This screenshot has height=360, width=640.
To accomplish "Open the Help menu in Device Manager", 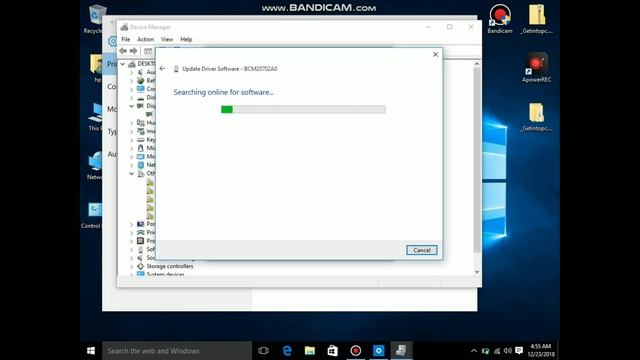I will coord(186,39).
